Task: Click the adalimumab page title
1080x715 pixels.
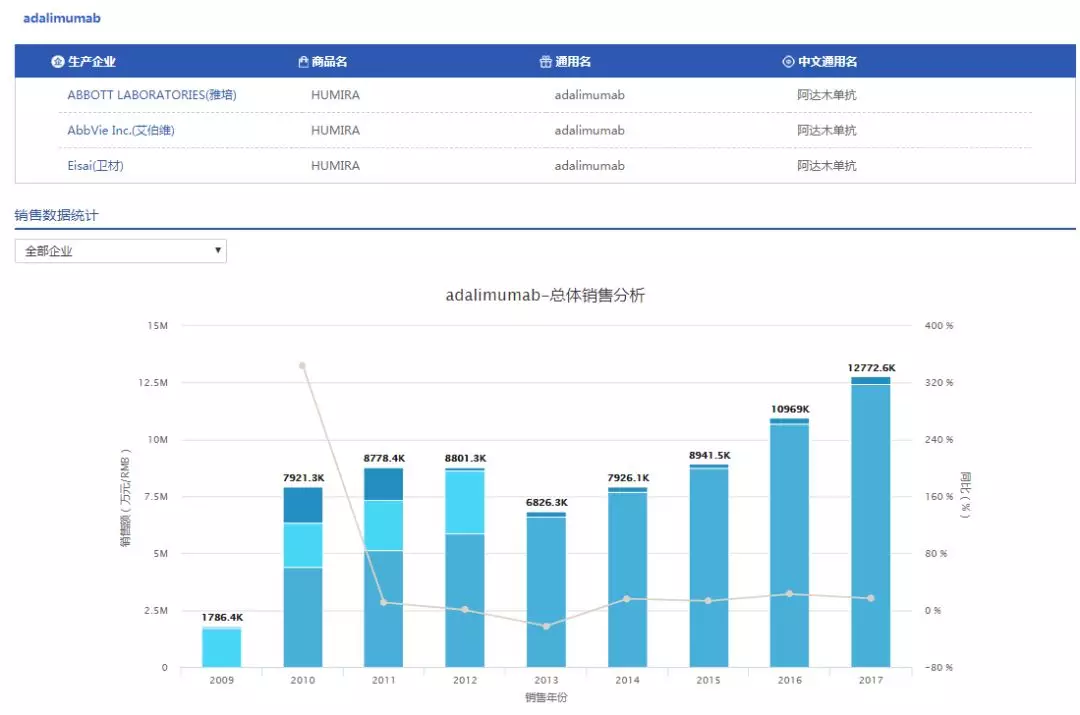Action: 61,17
